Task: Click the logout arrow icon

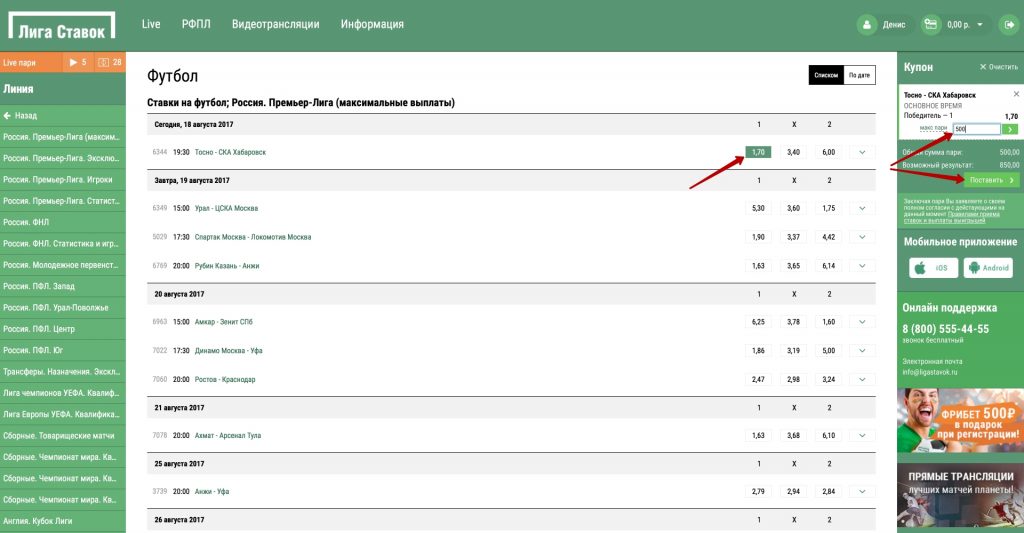Action: pos(1007,25)
